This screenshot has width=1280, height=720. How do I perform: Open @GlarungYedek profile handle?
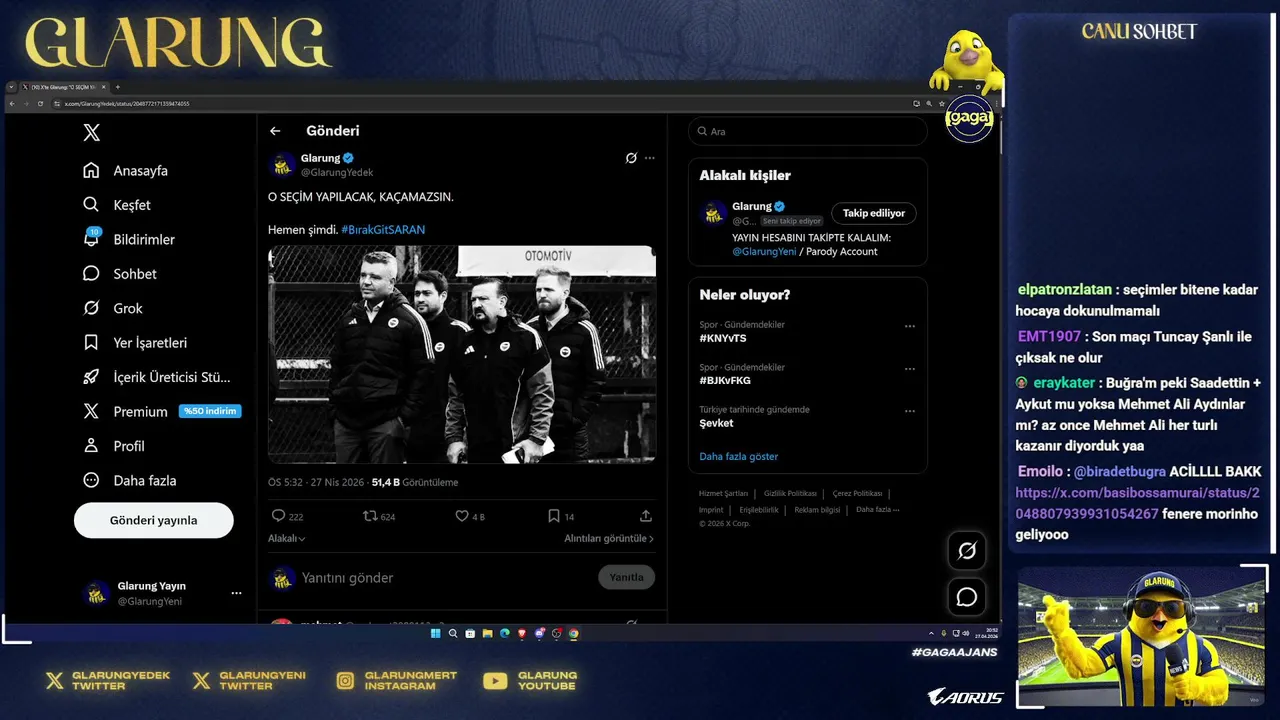point(337,172)
